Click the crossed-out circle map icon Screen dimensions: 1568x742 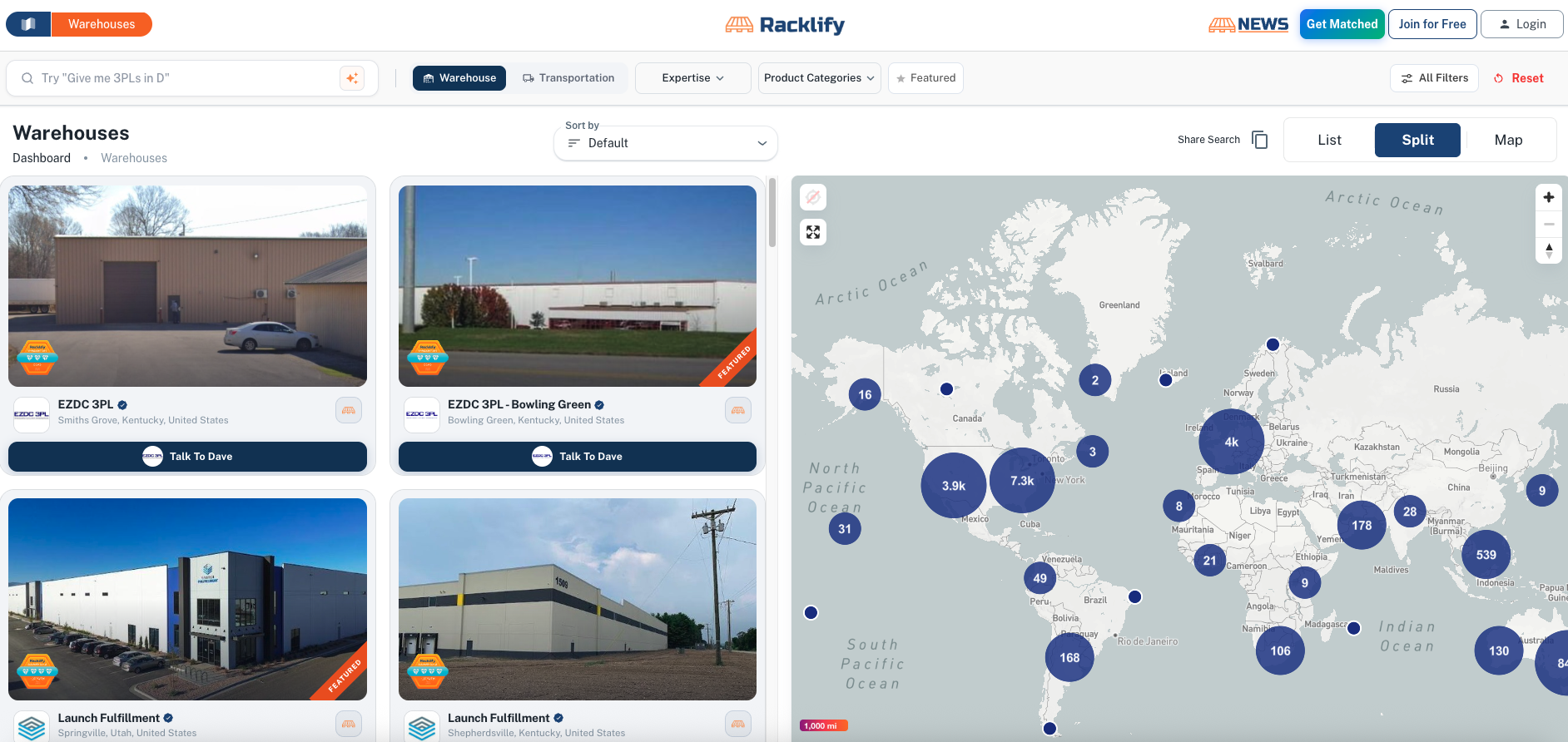[x=813, y=197]
